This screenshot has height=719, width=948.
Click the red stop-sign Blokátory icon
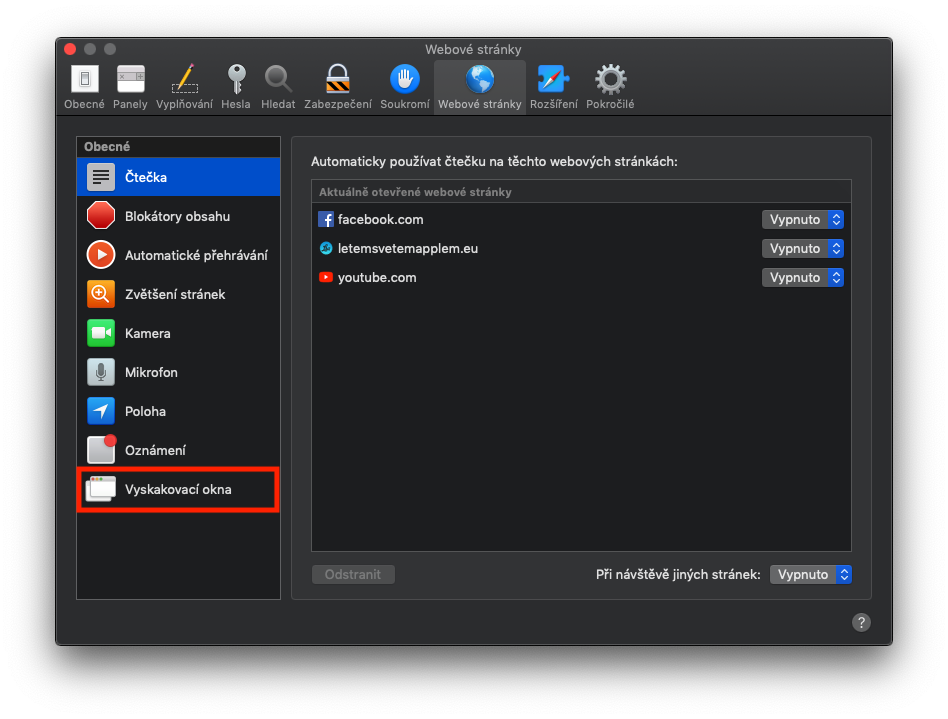(x=101, y=216)
